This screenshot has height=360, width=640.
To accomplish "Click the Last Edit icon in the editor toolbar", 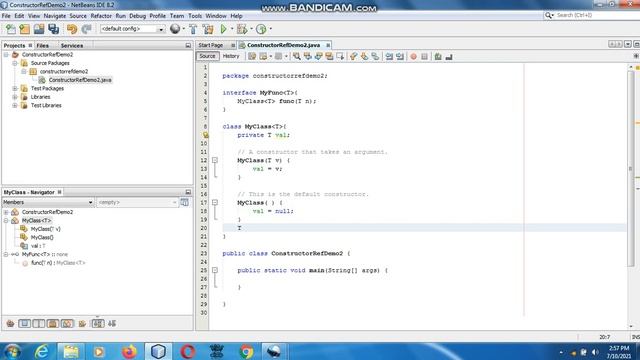I will click(252, 57).
